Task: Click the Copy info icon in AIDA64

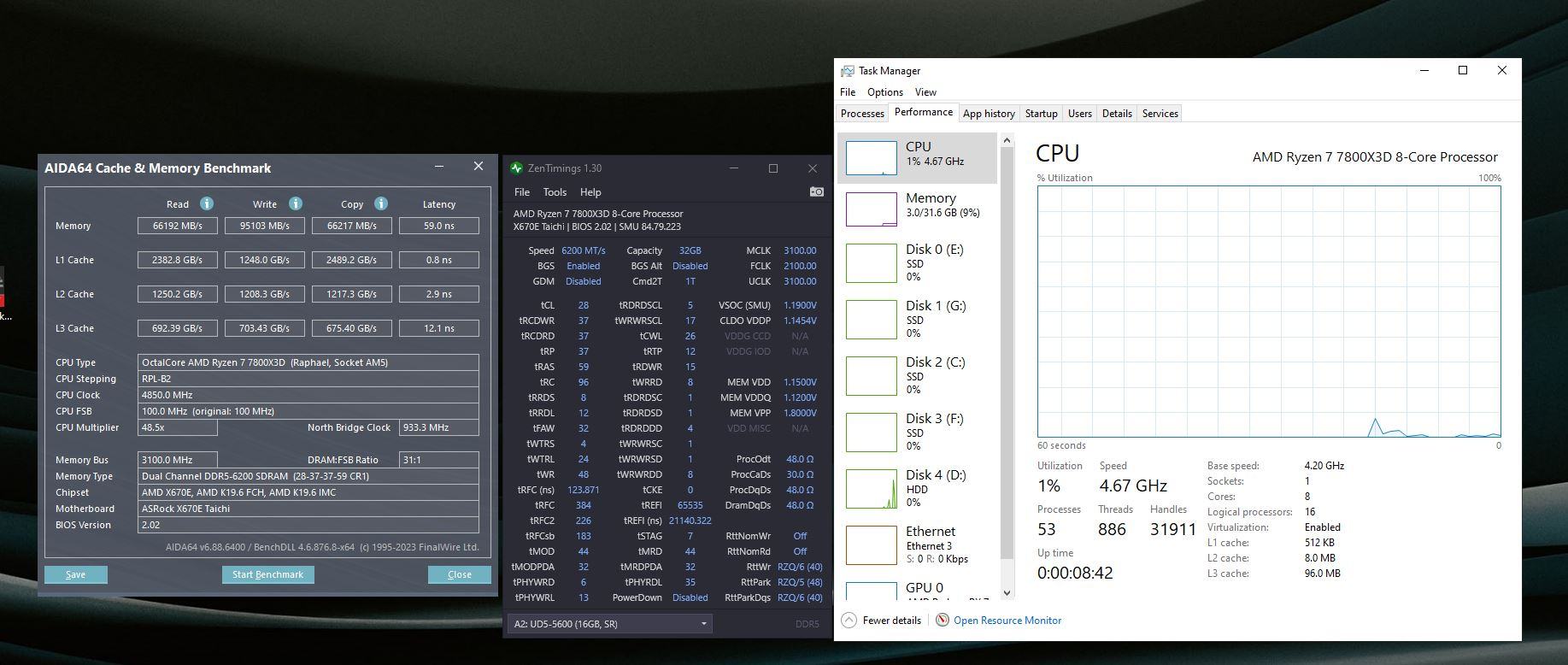Action: [x=381, y=203]
